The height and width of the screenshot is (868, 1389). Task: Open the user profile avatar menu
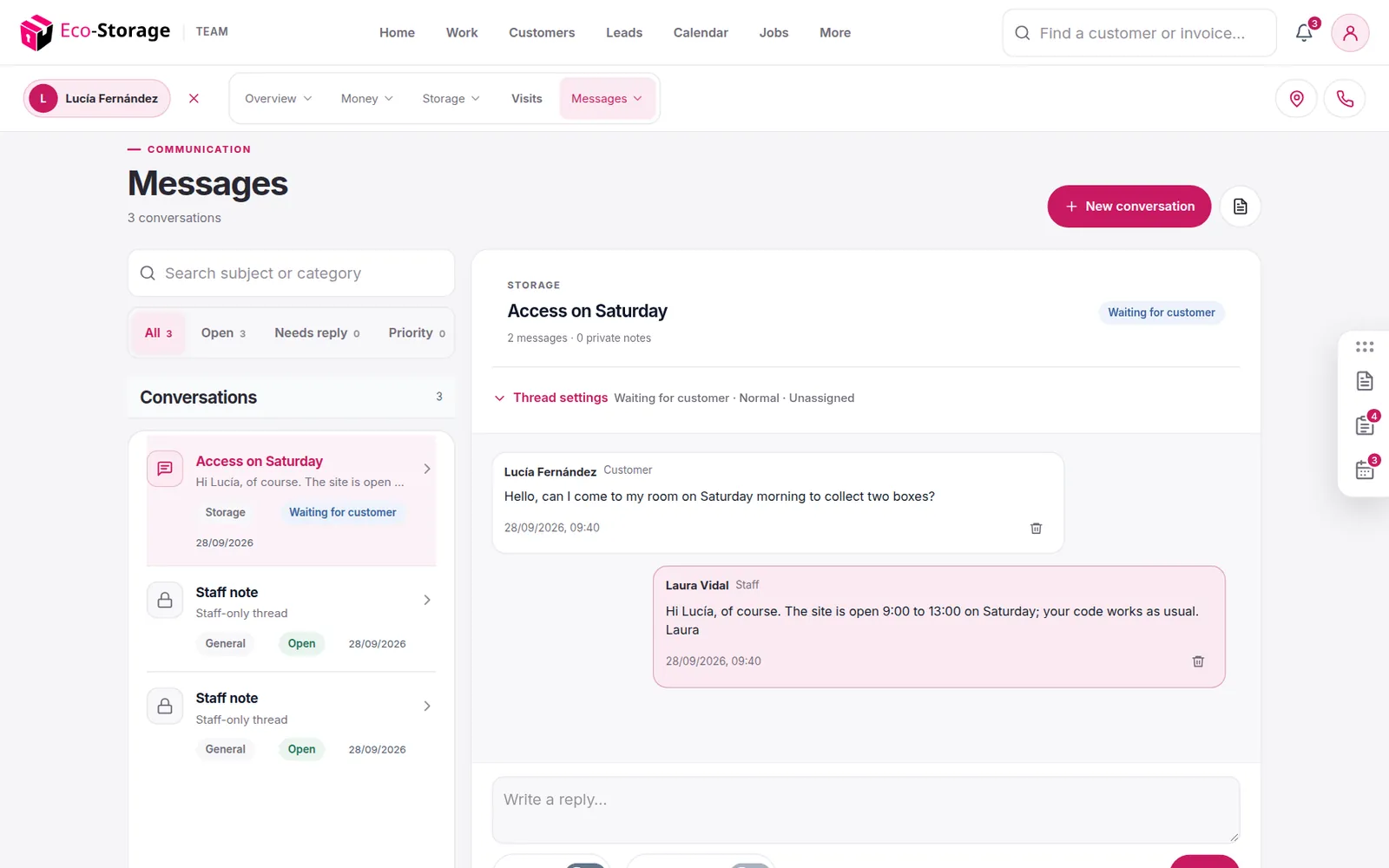[1350, 33]
